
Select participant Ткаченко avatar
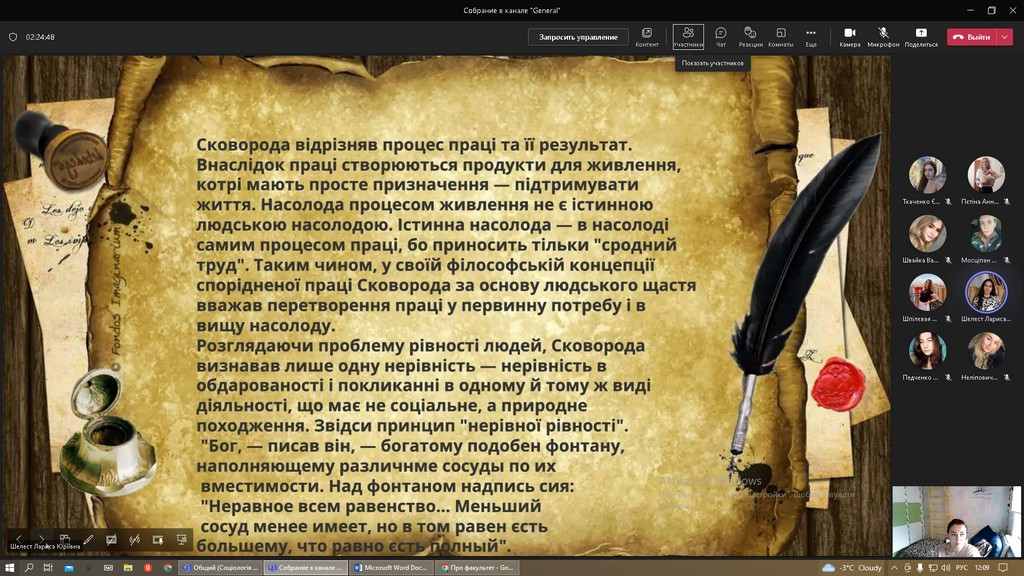click(x=927, y=175)
